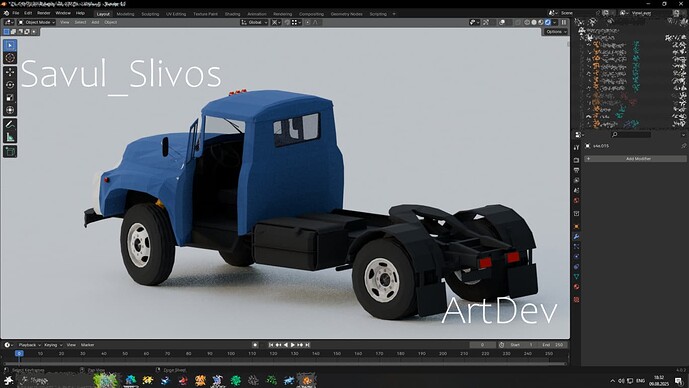This screenshot has width=689, height=388.
Task: Open the timeline Keying dropdown
Action: coord(53,345)
